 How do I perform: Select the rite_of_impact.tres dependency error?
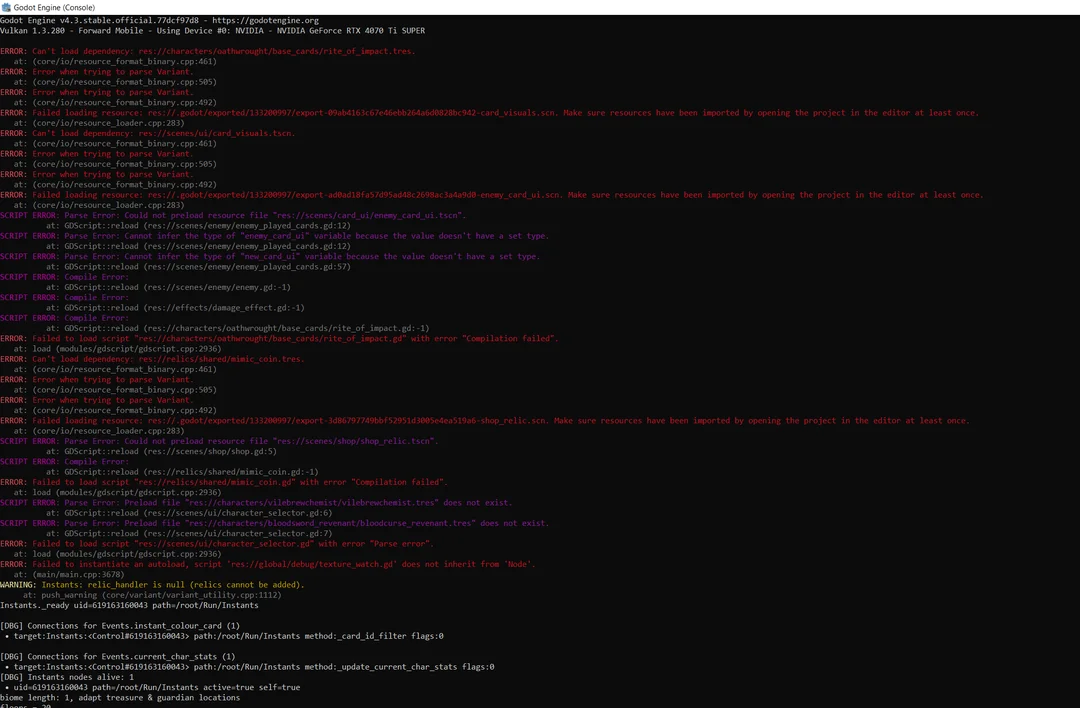pos(220,51)
